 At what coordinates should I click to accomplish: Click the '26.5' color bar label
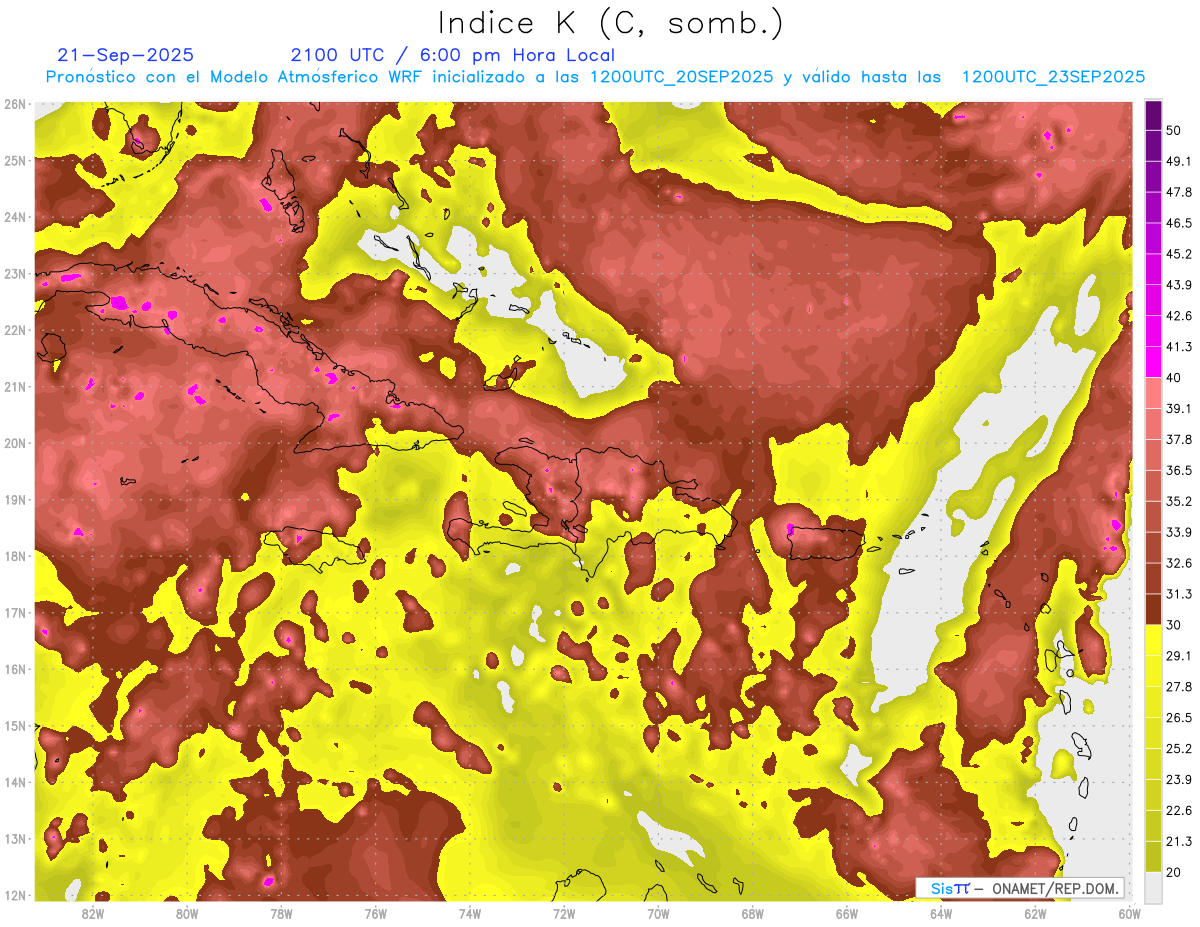tap(1178, 718)
